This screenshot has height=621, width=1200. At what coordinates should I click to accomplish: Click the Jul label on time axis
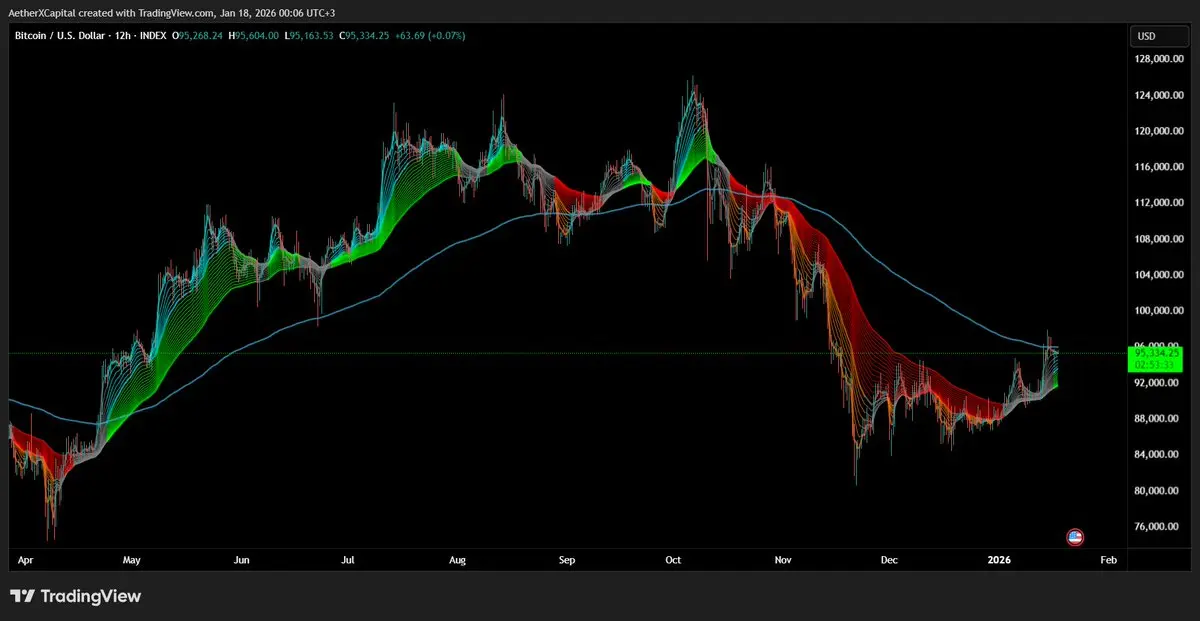pyautogui.click(x=348, y=561)
